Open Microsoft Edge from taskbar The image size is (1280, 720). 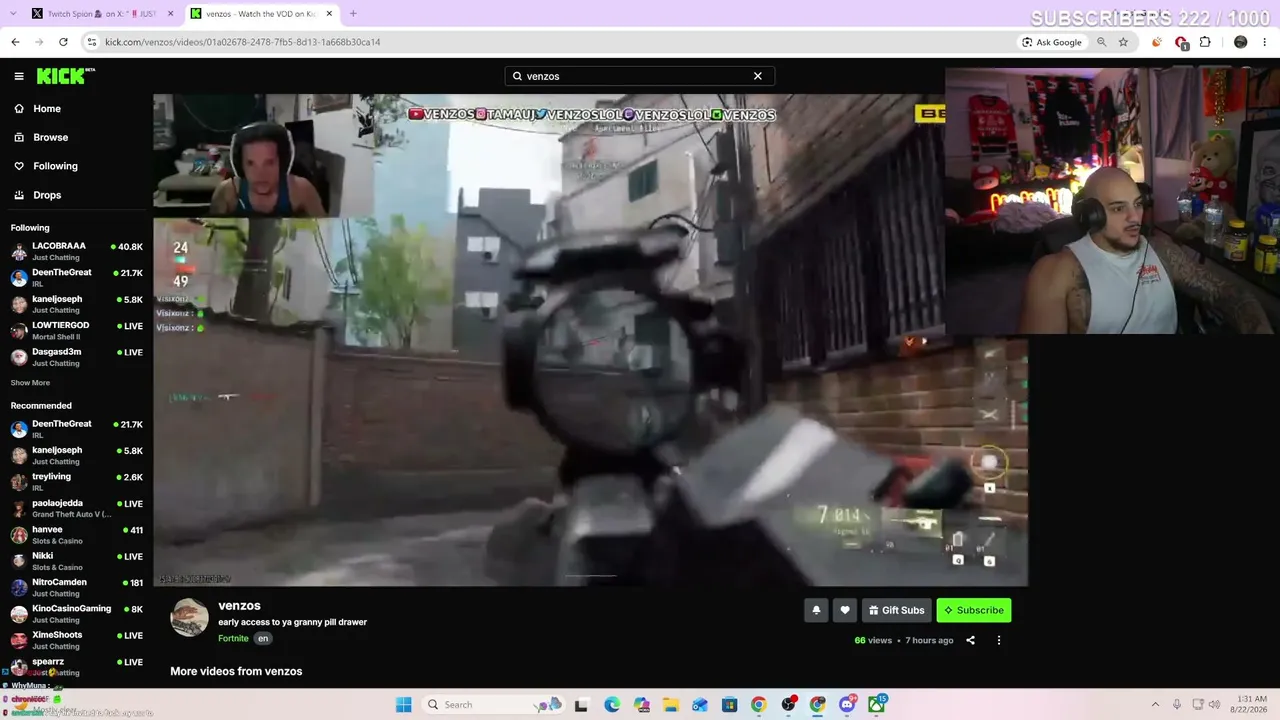pos(612,705)
